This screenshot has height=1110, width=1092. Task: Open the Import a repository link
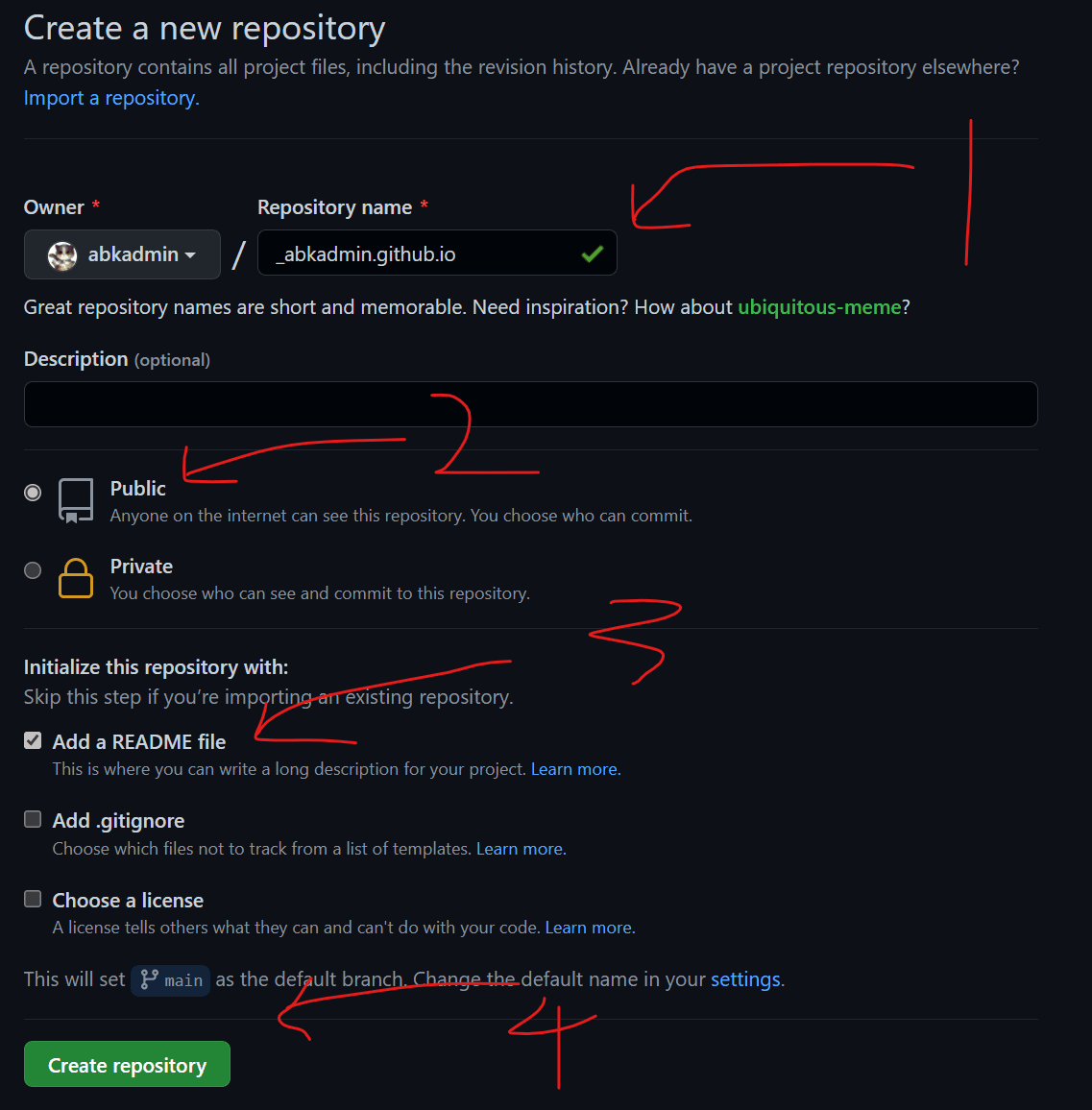click(x=112, y=98)
